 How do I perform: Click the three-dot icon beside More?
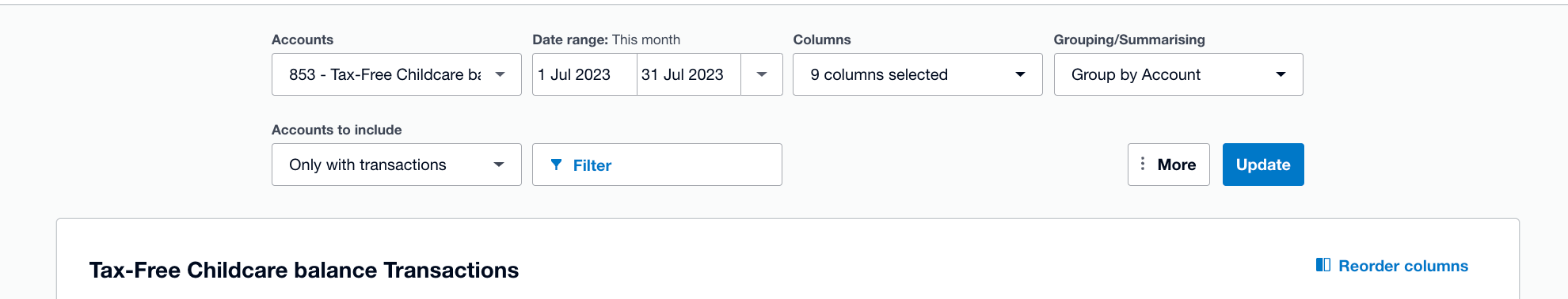pyautogui.click(x=1142, y=164)
